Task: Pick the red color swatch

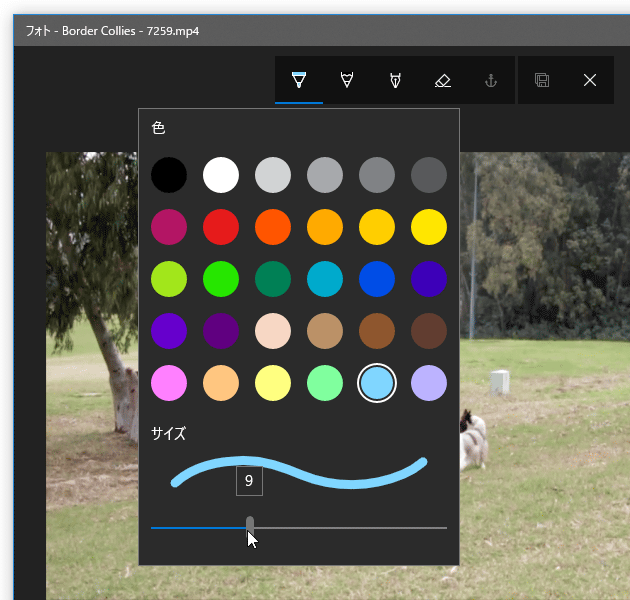Action: 221,227
